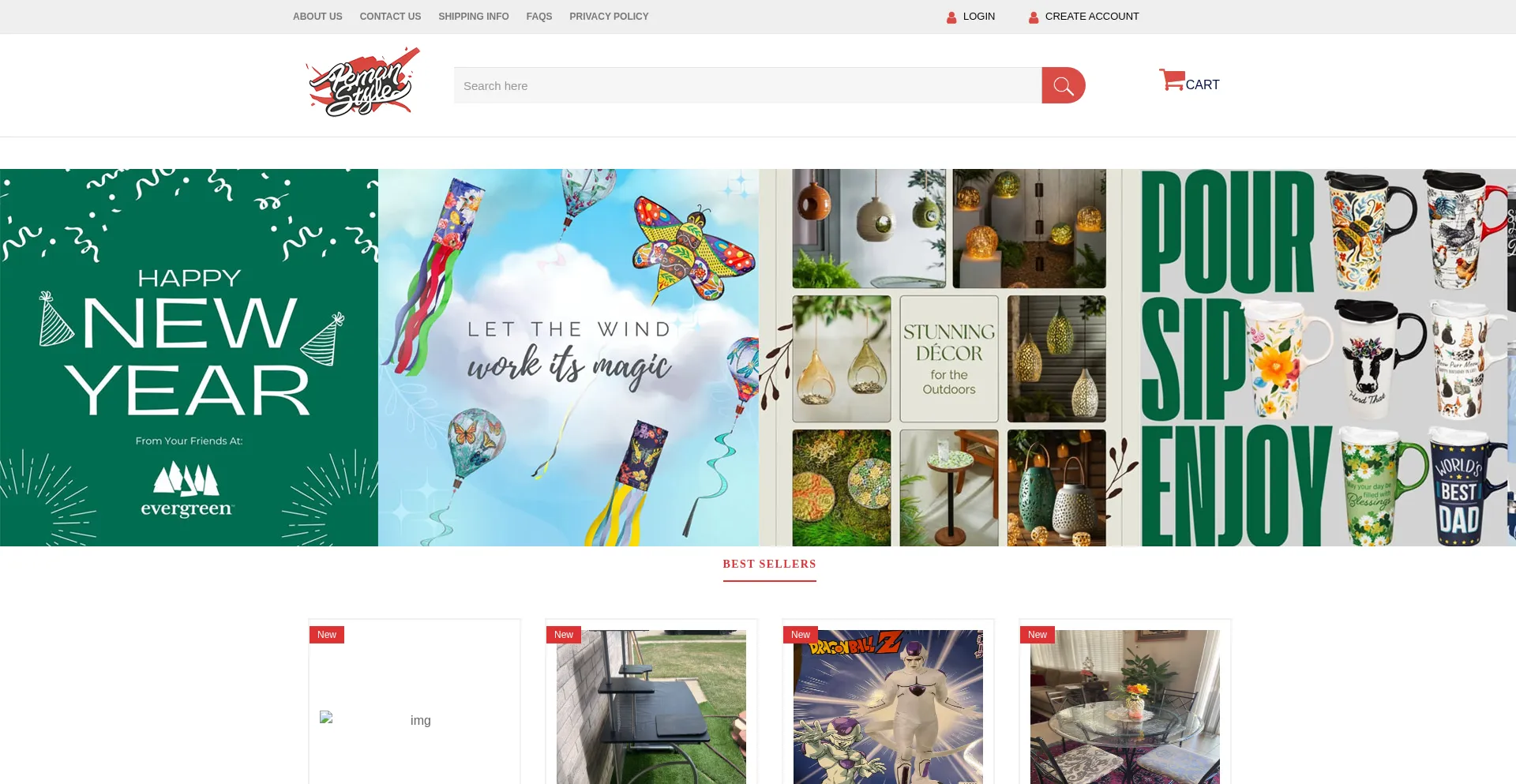Viewport: 1516px width, 784px height.
Task: View the Privacy Policy
Action: tap(609, 17)
